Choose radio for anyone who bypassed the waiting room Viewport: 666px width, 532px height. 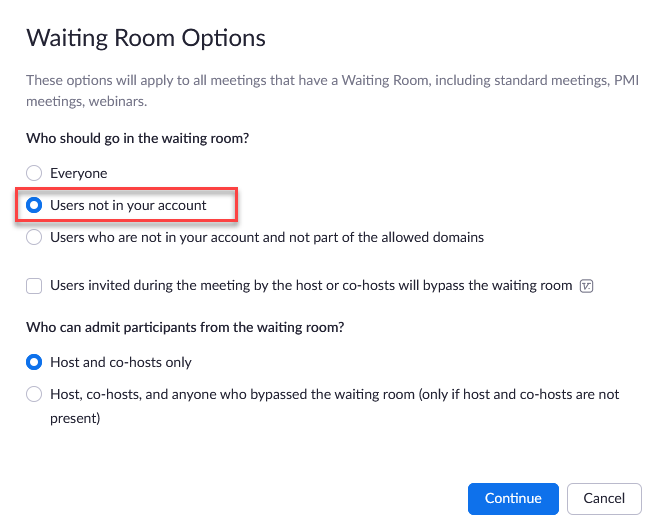point(34,394)
